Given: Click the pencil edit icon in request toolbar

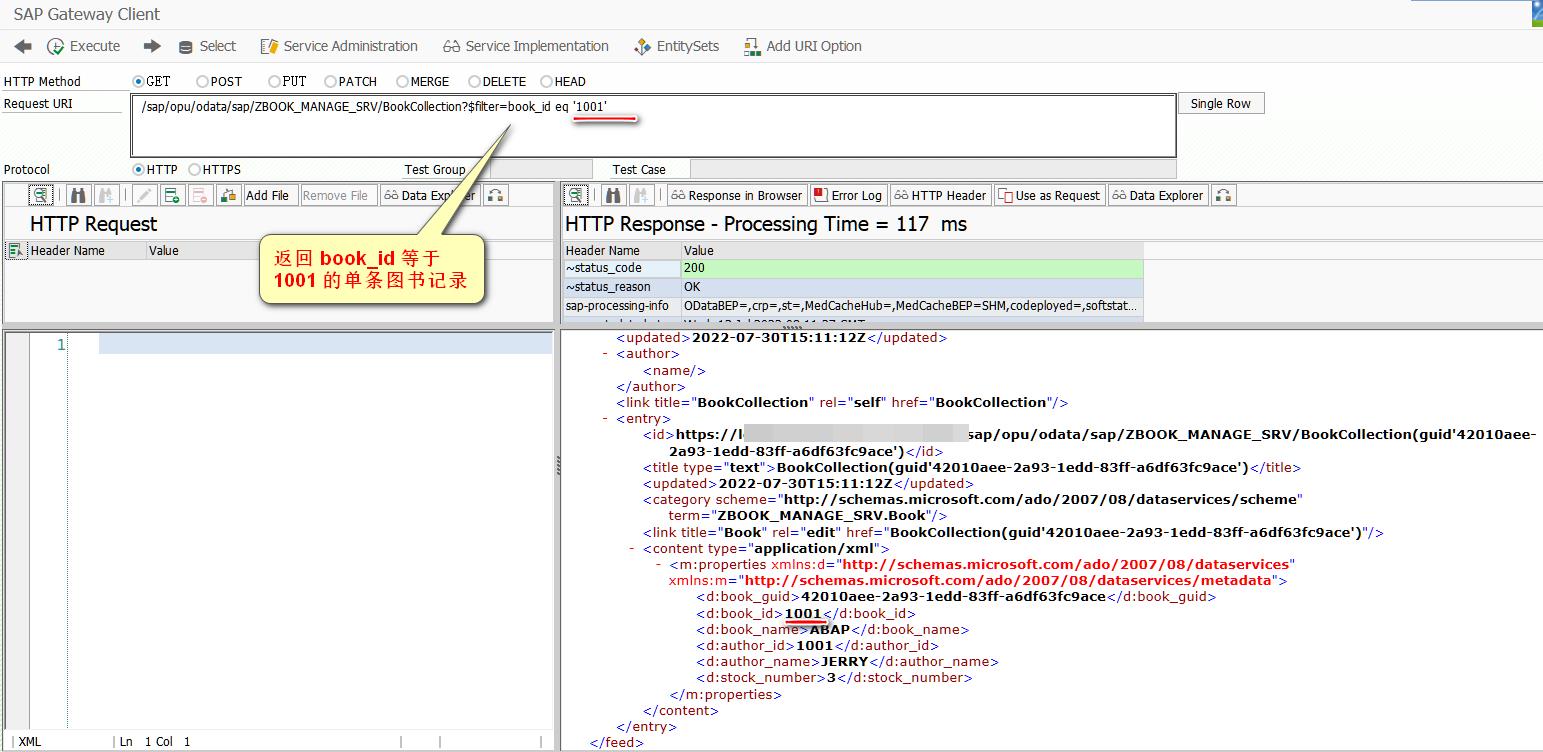Looking at the screenshot, I should tap(145, 196).
